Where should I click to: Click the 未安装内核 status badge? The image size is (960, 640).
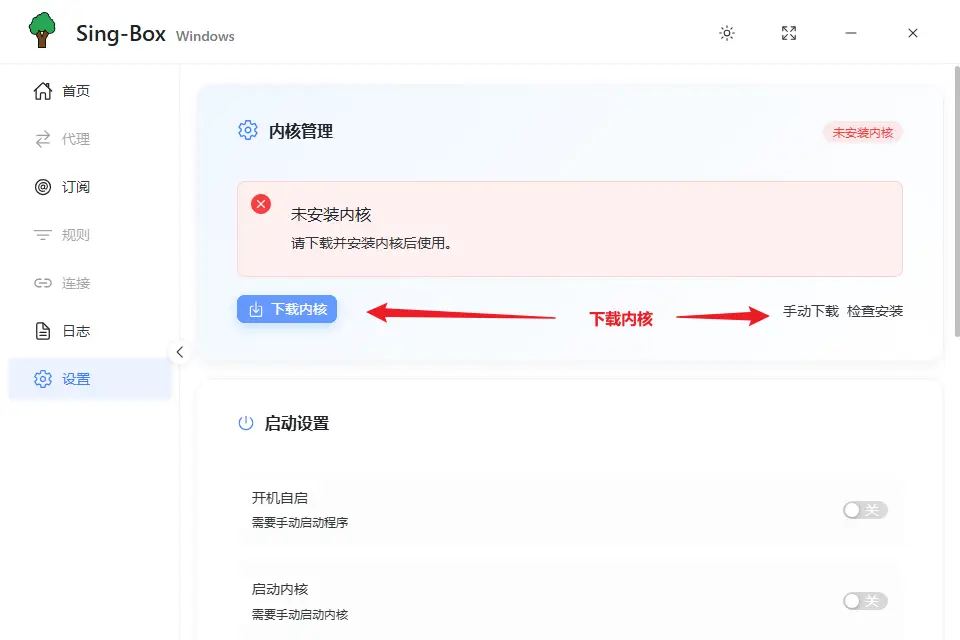coord(862,132)
